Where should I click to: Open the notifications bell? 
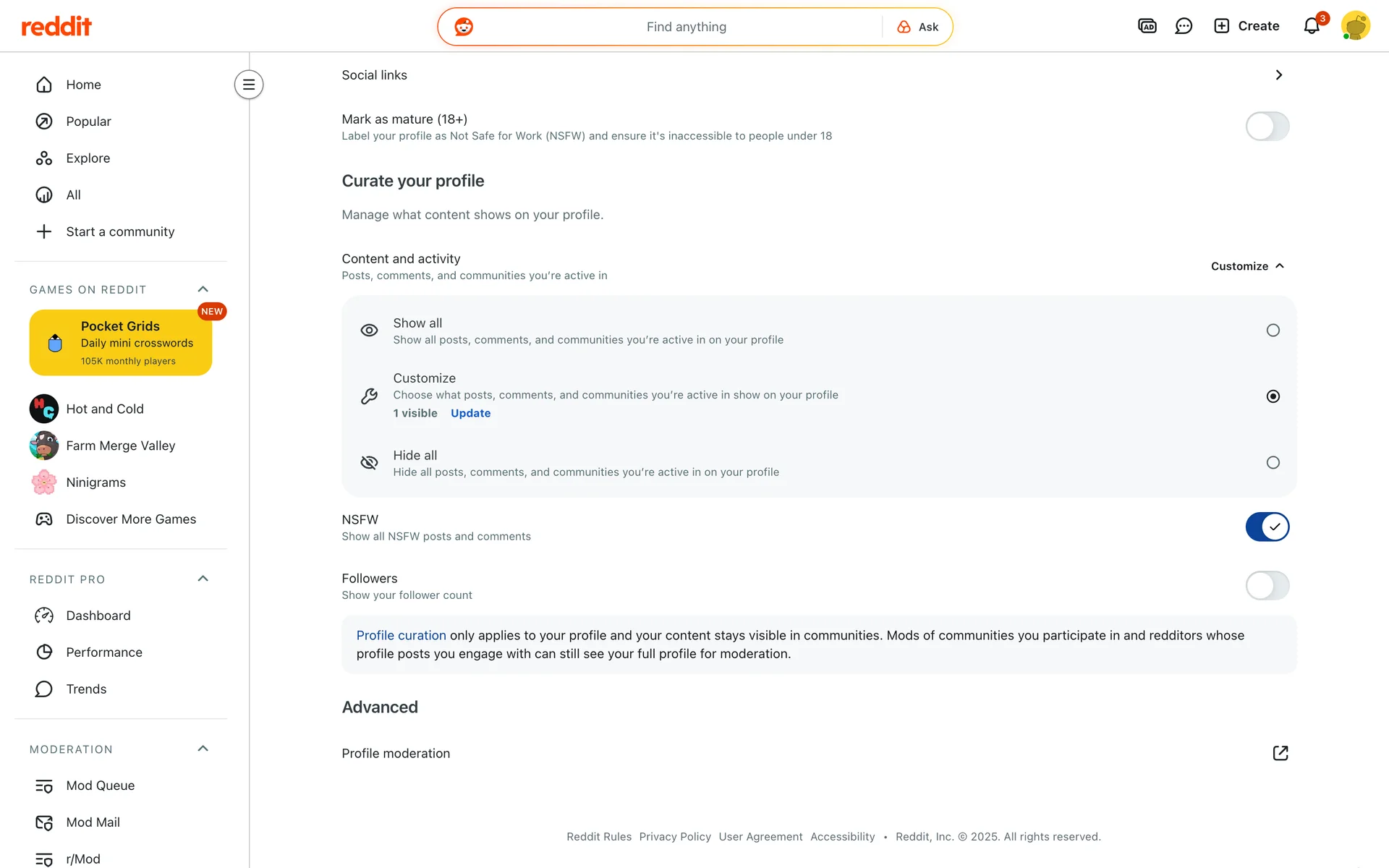click(x=1312, y=27)
